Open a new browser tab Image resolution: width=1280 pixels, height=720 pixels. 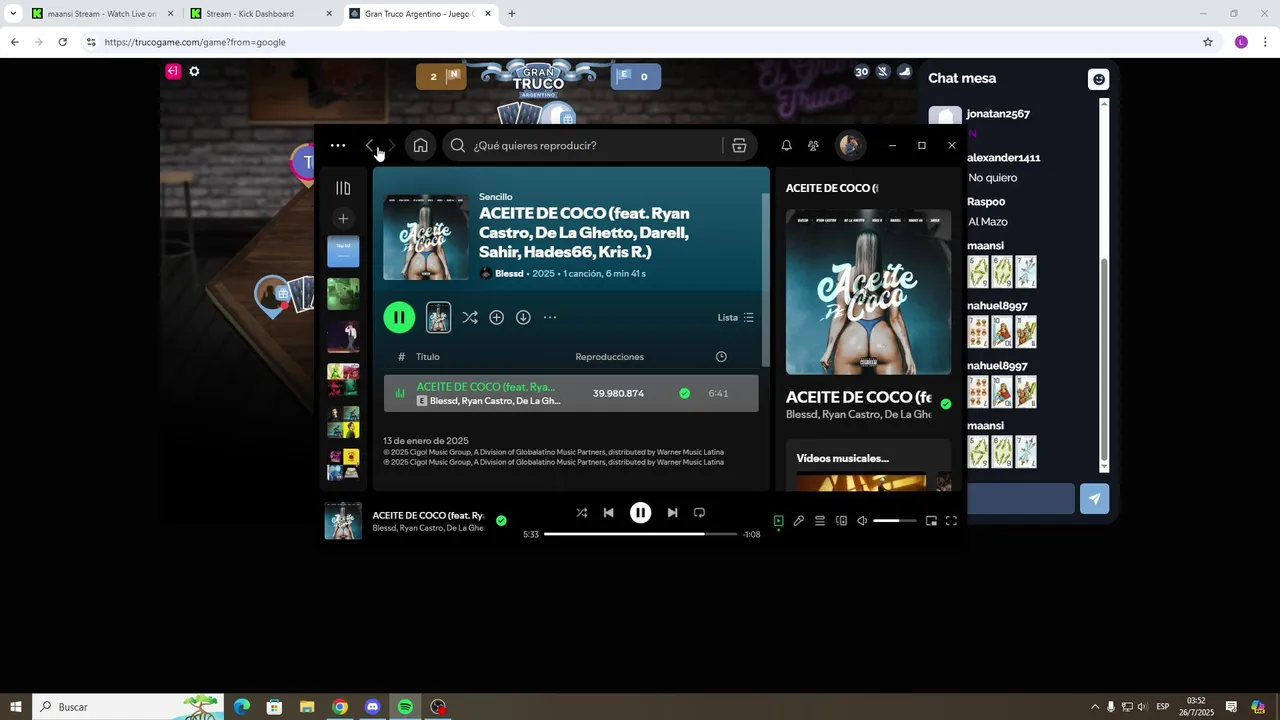(x=512, y=14)
